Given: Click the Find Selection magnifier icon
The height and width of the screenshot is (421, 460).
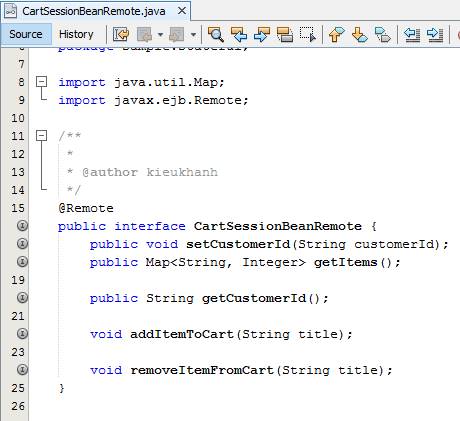Looking at the screenshot, I should point(216,34).
